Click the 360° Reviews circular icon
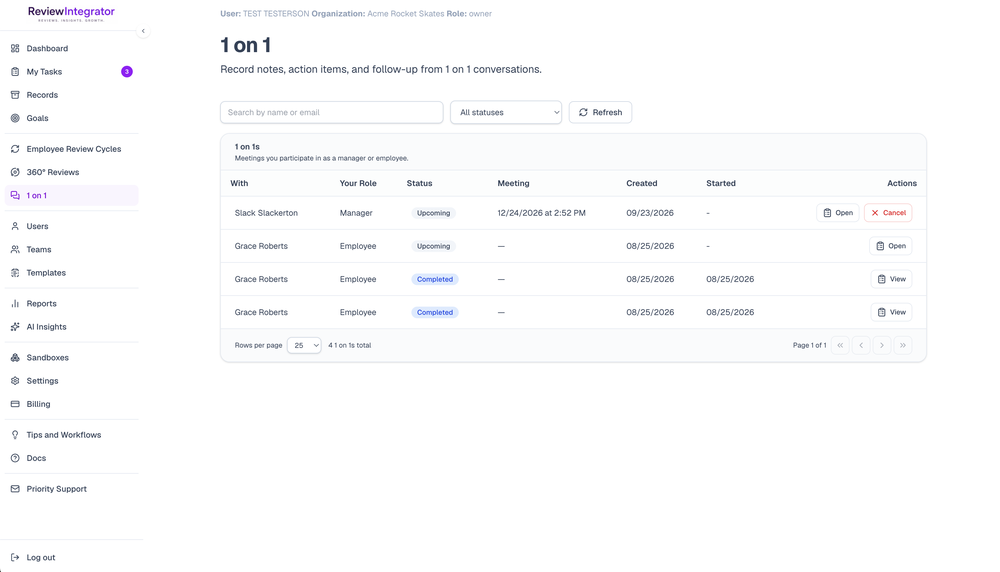1000x572 pixels. coord(15,172)
